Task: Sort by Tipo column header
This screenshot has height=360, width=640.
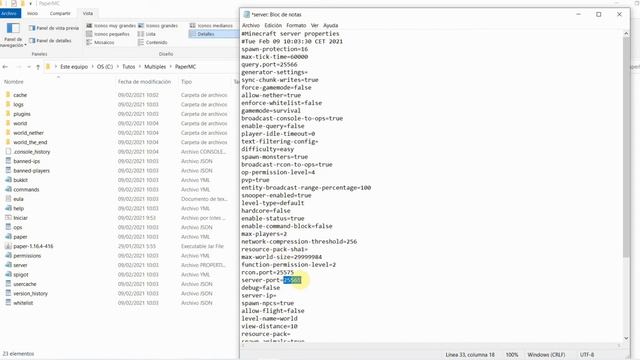Action: click(x=187, y=82)
